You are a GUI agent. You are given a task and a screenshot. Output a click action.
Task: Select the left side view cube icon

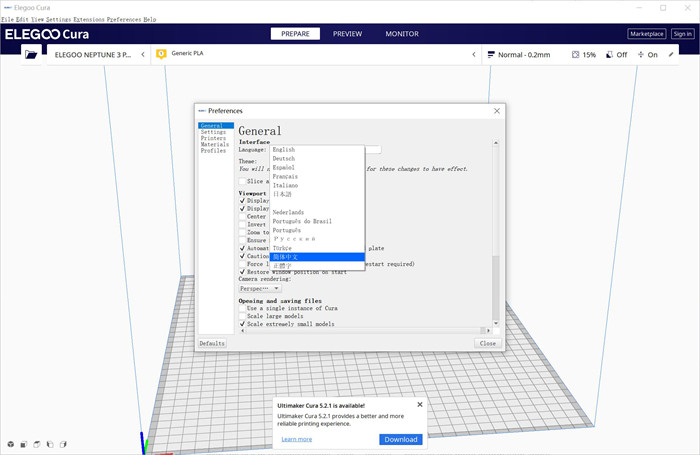coord(50,444)
